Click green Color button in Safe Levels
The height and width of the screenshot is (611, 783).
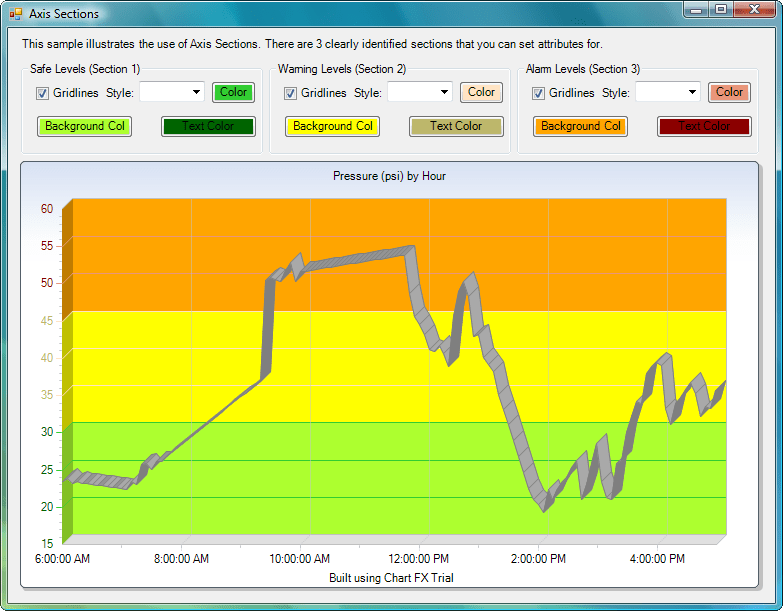[233, 92]
